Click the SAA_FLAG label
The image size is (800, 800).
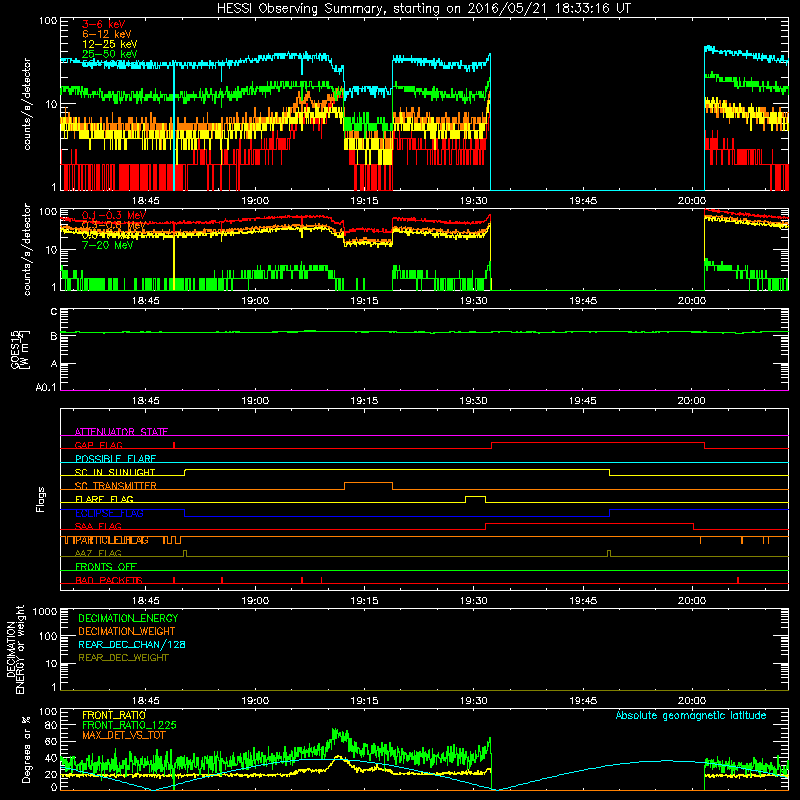click(98, 527)
